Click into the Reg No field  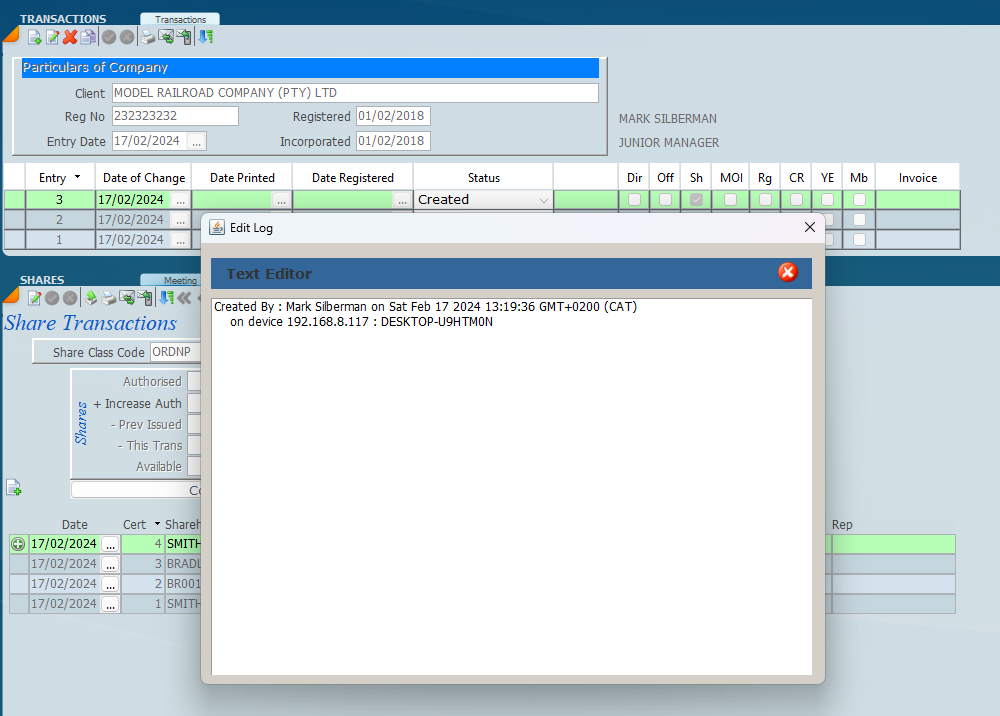tap(174, 116)
